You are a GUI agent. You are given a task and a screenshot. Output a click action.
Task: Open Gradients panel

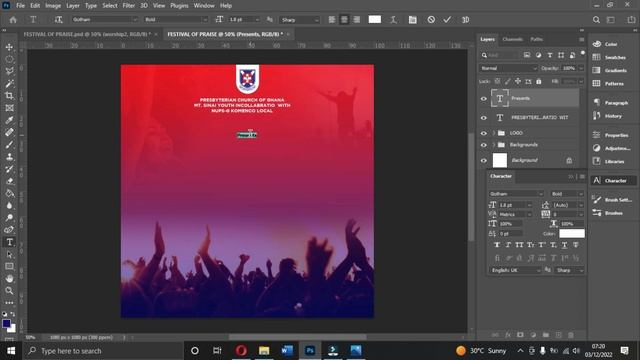point(609,70)
